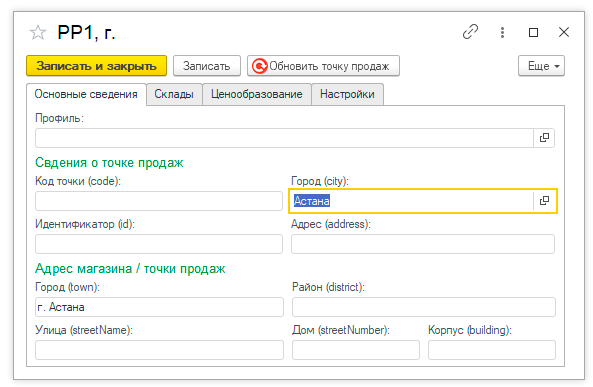Open the Склады tab

click(174, 94)
